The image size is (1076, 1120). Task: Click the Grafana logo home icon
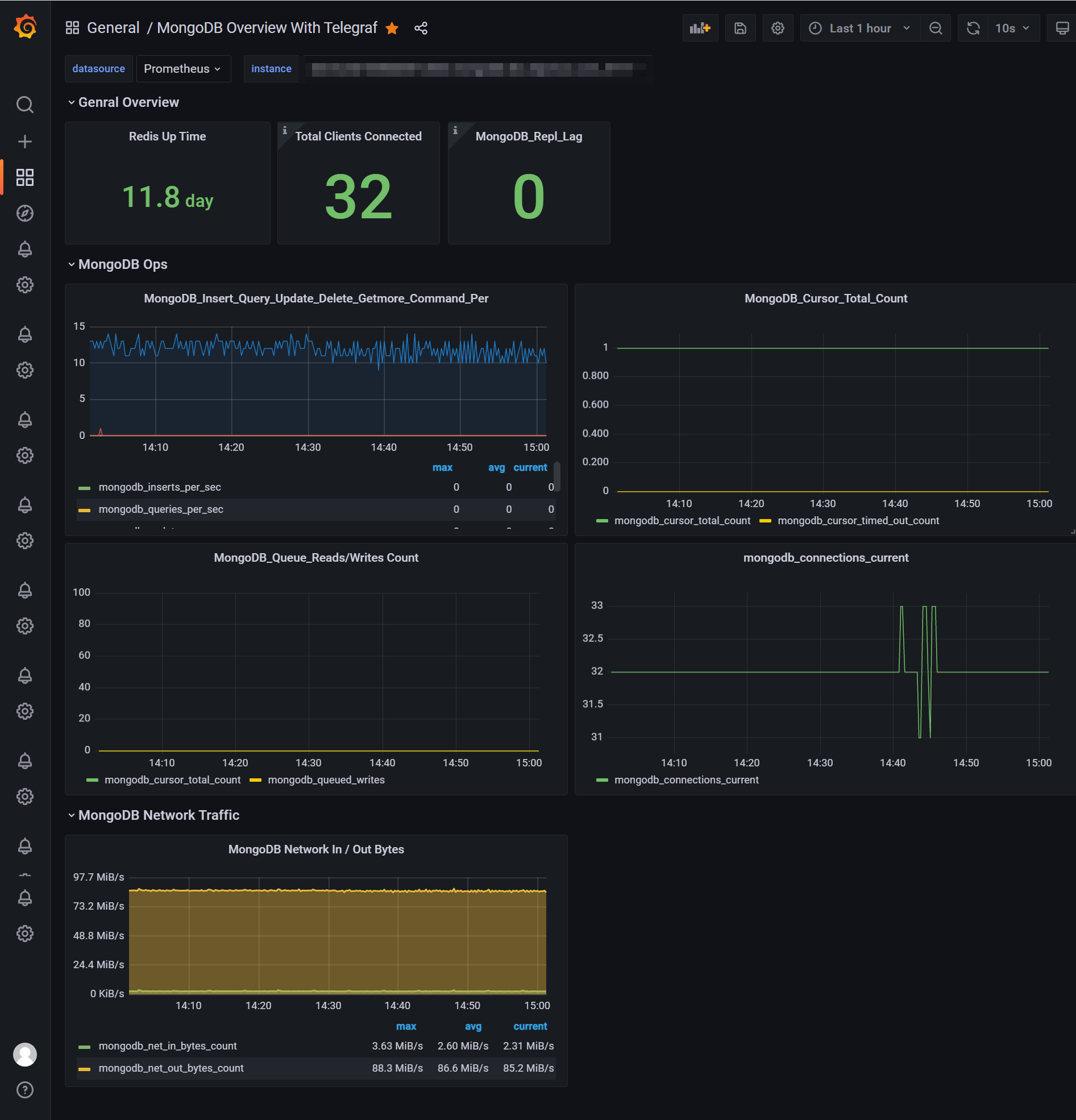pos(25,27)
